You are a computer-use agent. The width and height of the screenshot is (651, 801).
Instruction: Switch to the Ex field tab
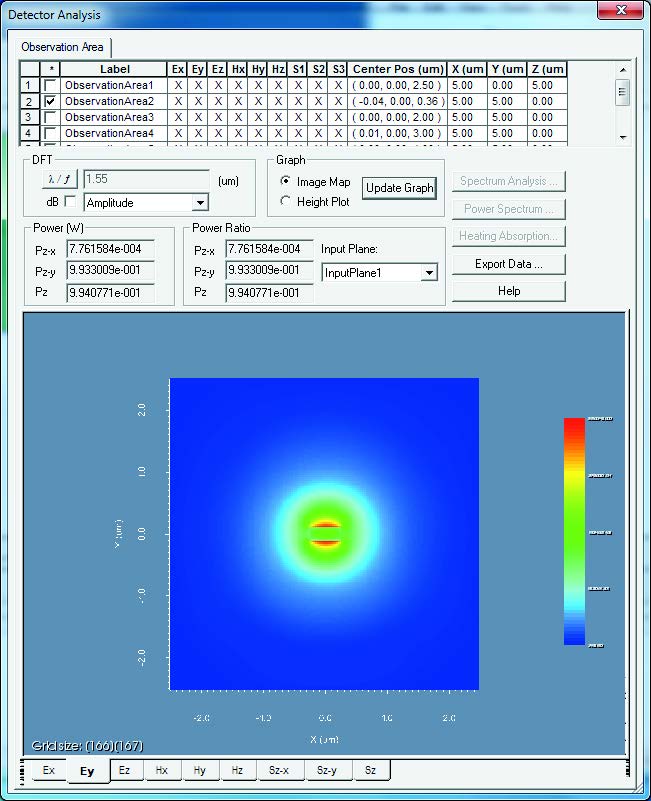(47, 770)
